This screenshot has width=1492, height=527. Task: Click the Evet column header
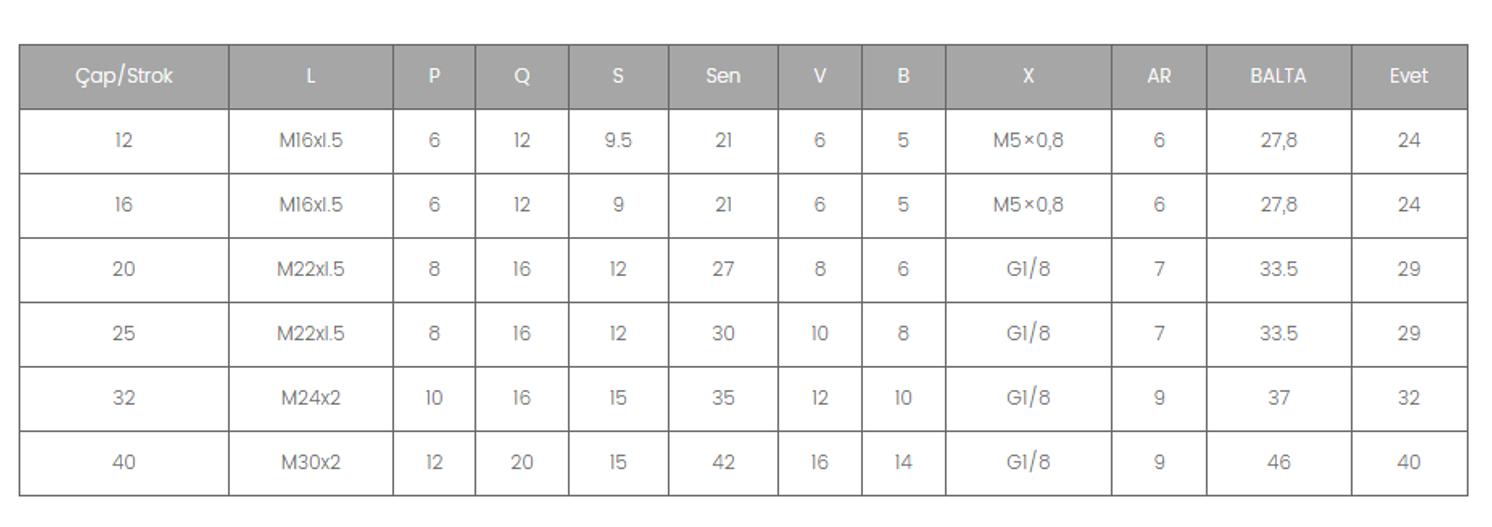[x=1408, y=76]
